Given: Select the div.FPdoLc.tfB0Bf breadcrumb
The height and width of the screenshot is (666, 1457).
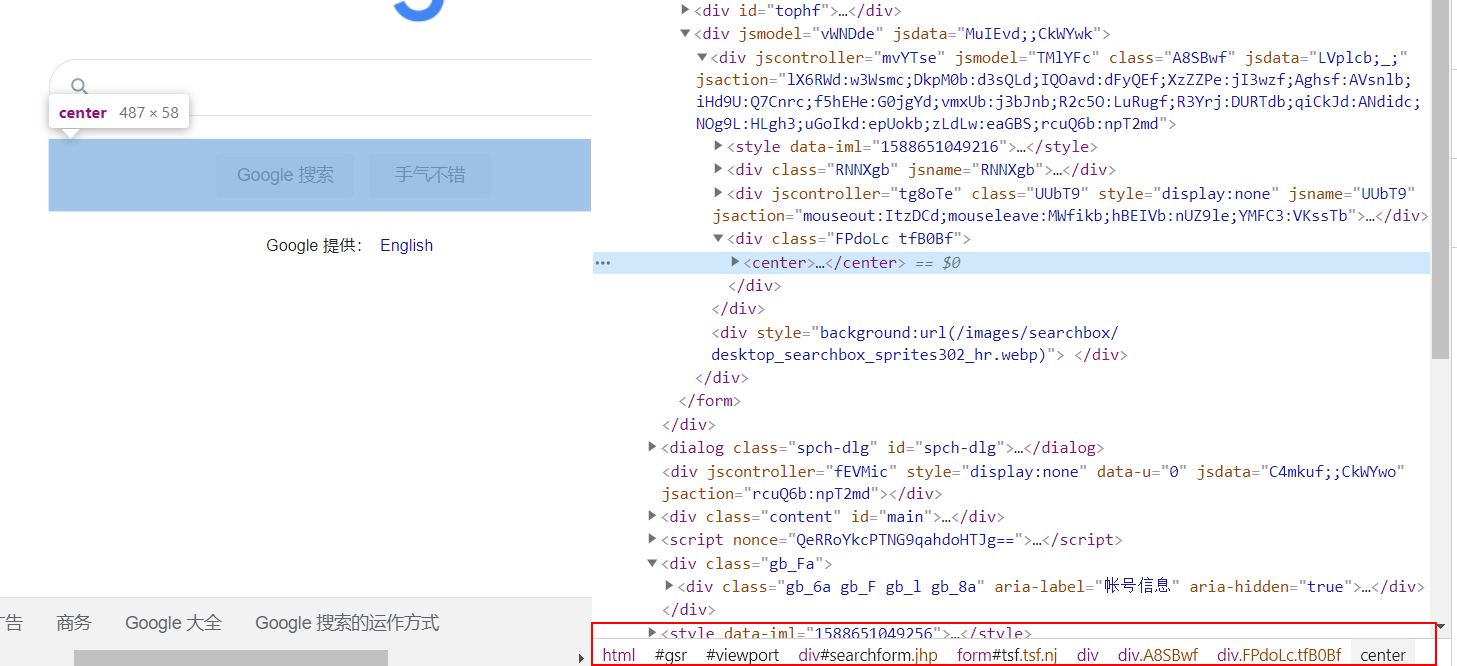Looking at the screenshot, I should (1279, 655).
